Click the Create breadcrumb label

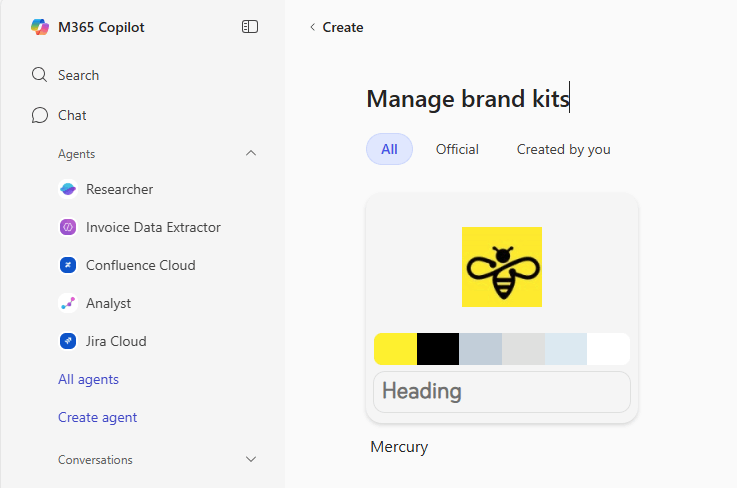343,27
